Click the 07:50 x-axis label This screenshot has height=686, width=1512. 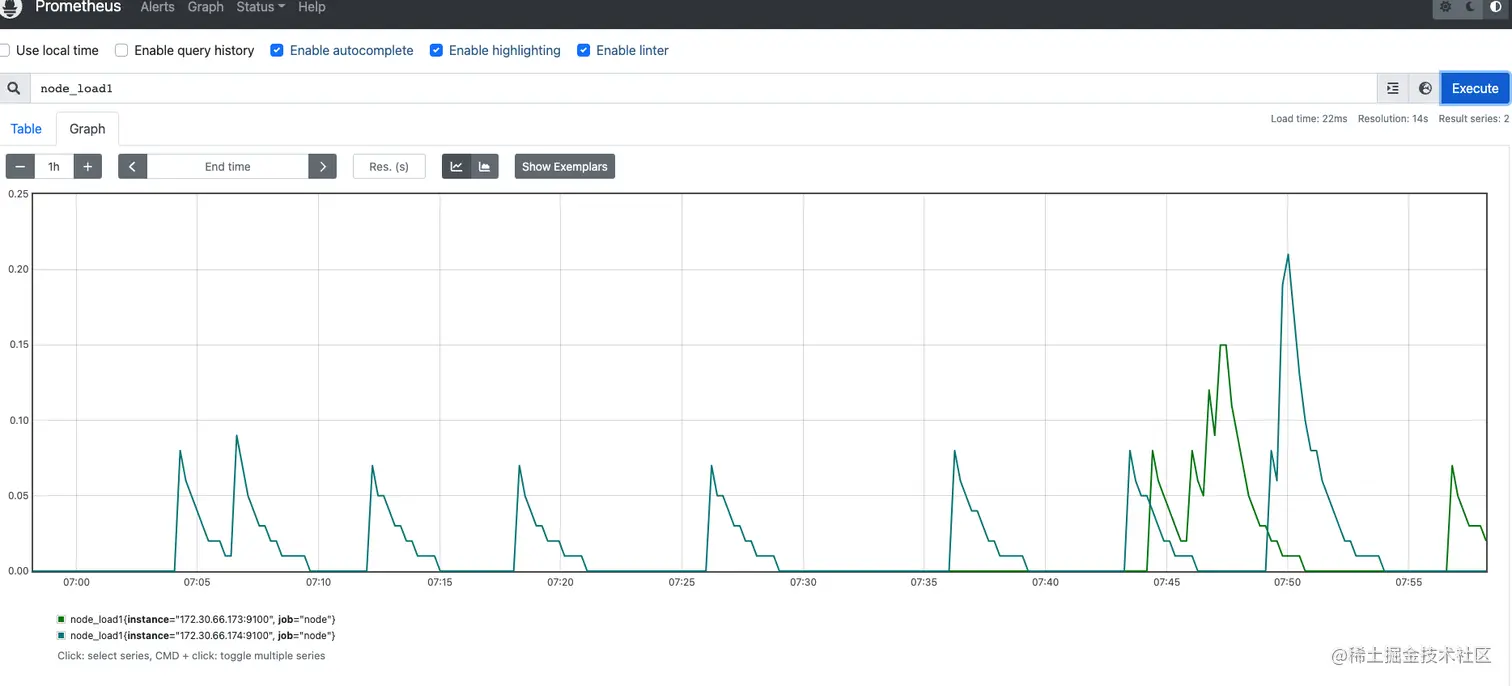(1287, 582)
